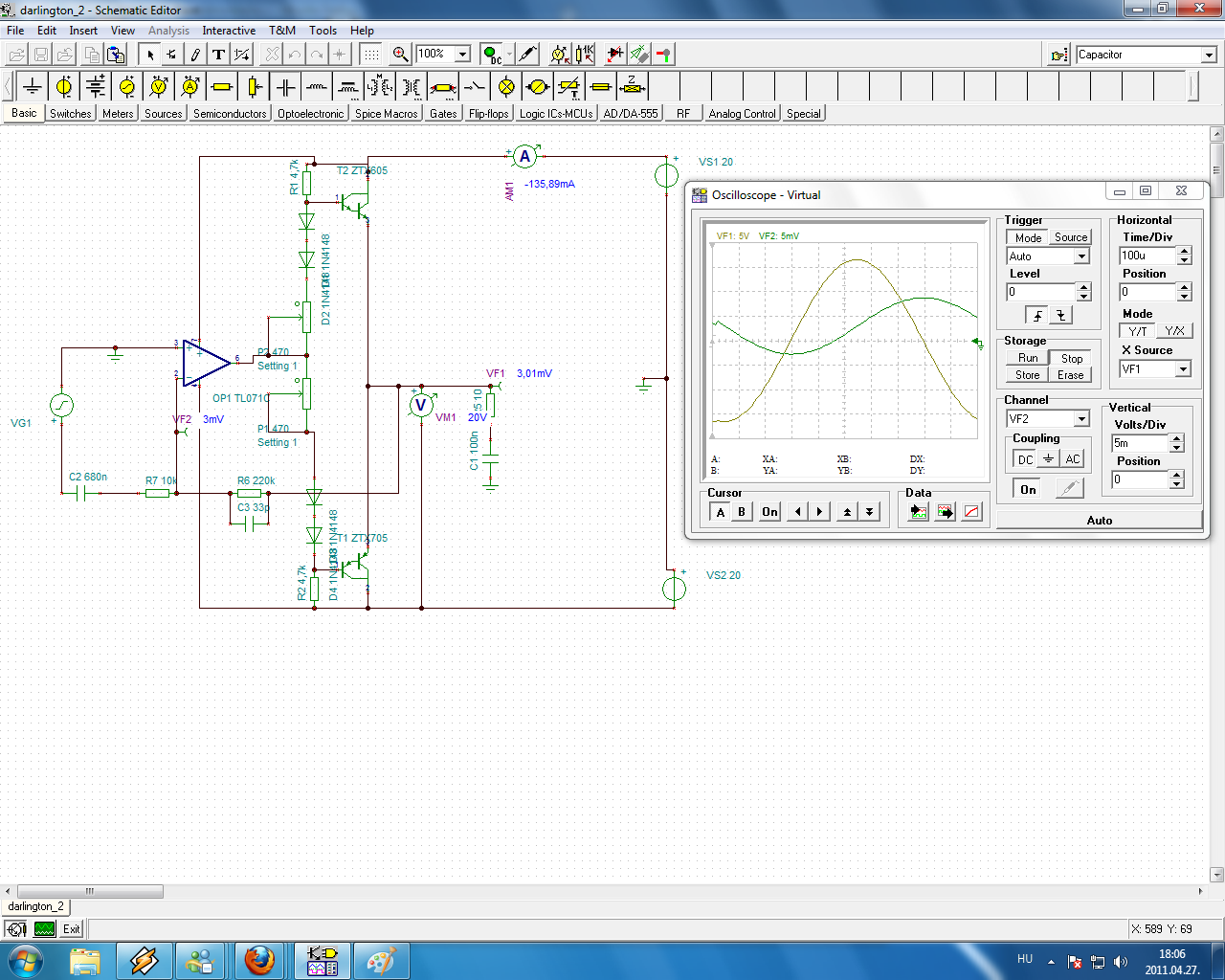Increase the Time/Div value with up arrow
Screen dimensions: 1225x980
pos(1185,251)
